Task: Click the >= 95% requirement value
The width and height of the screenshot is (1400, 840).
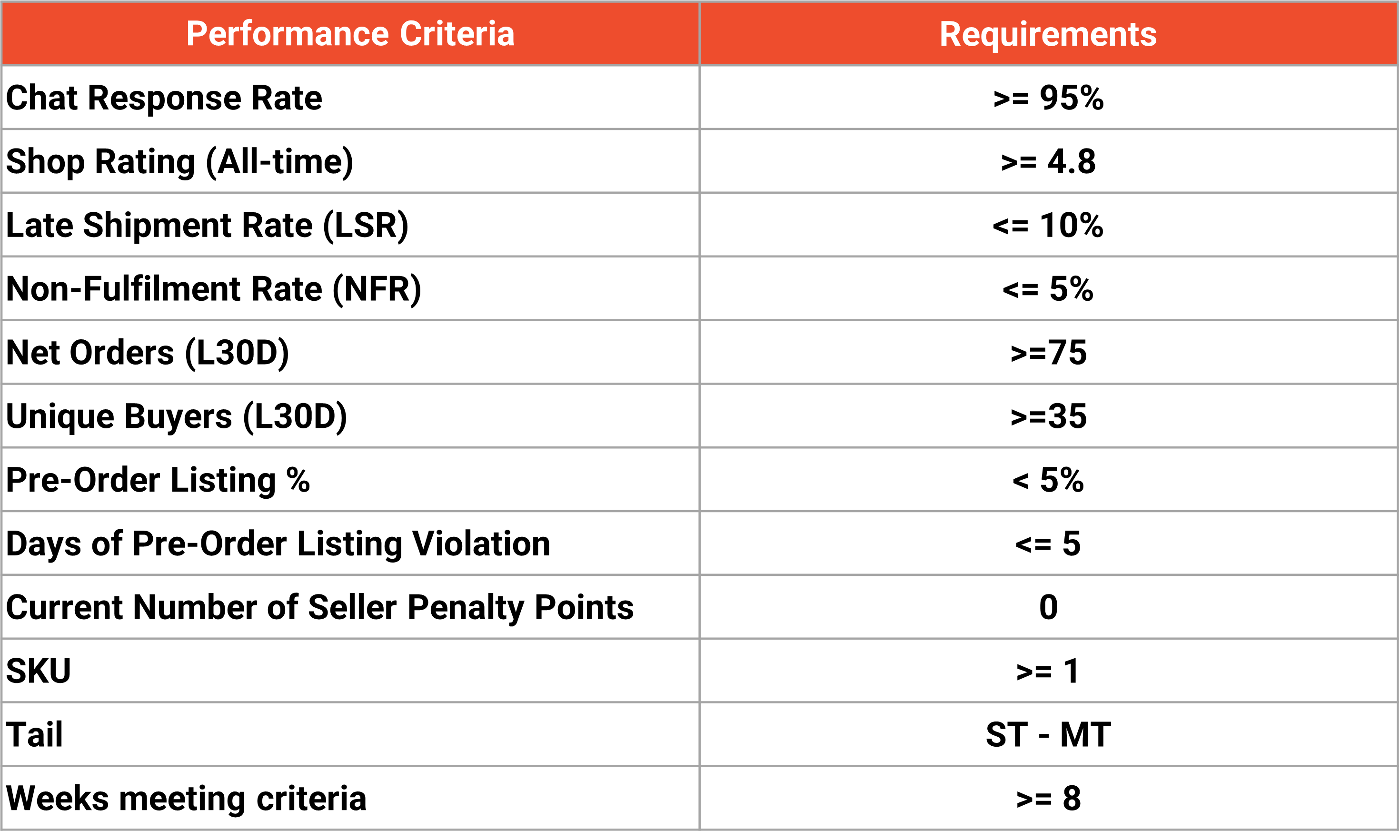Action: tap(1048, 98)
